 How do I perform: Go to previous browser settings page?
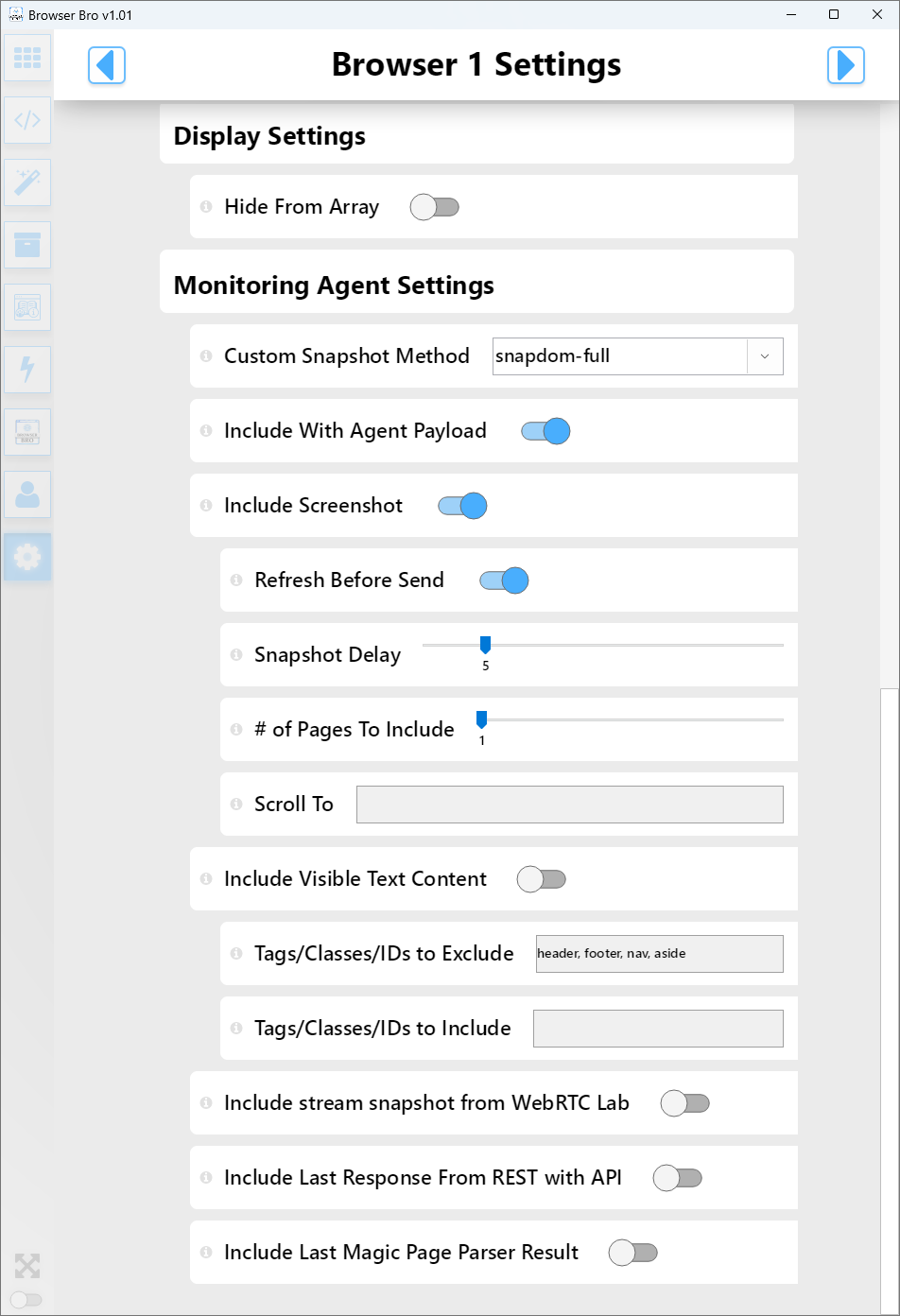[107, 65]
